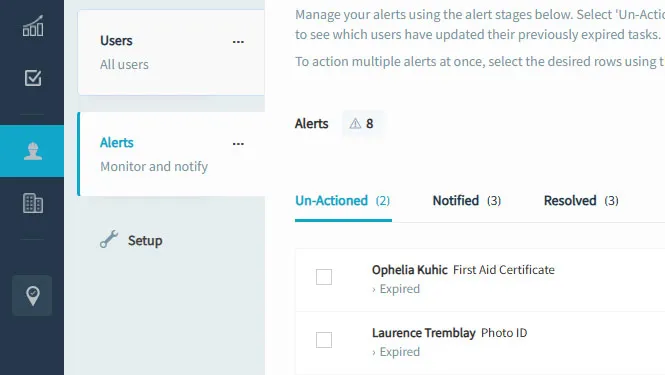The width and height of the screenshot is (665, 375).
Task: Tick the checkbox for Laurence Tremblay
Action: pyautogui.click(x=324, y=340)
